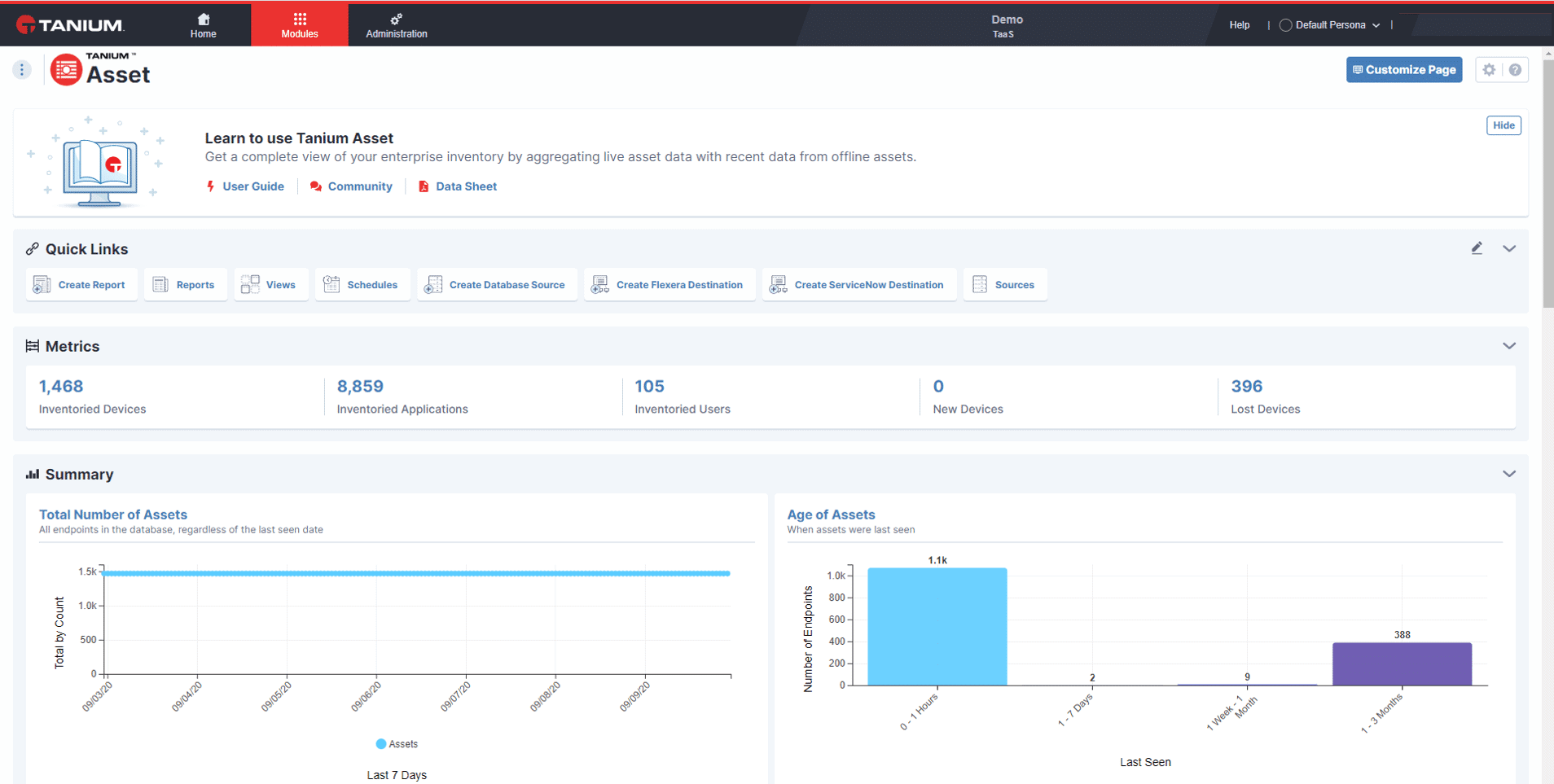
Task: Click the Create Report quick link
Action: [81, 285]
